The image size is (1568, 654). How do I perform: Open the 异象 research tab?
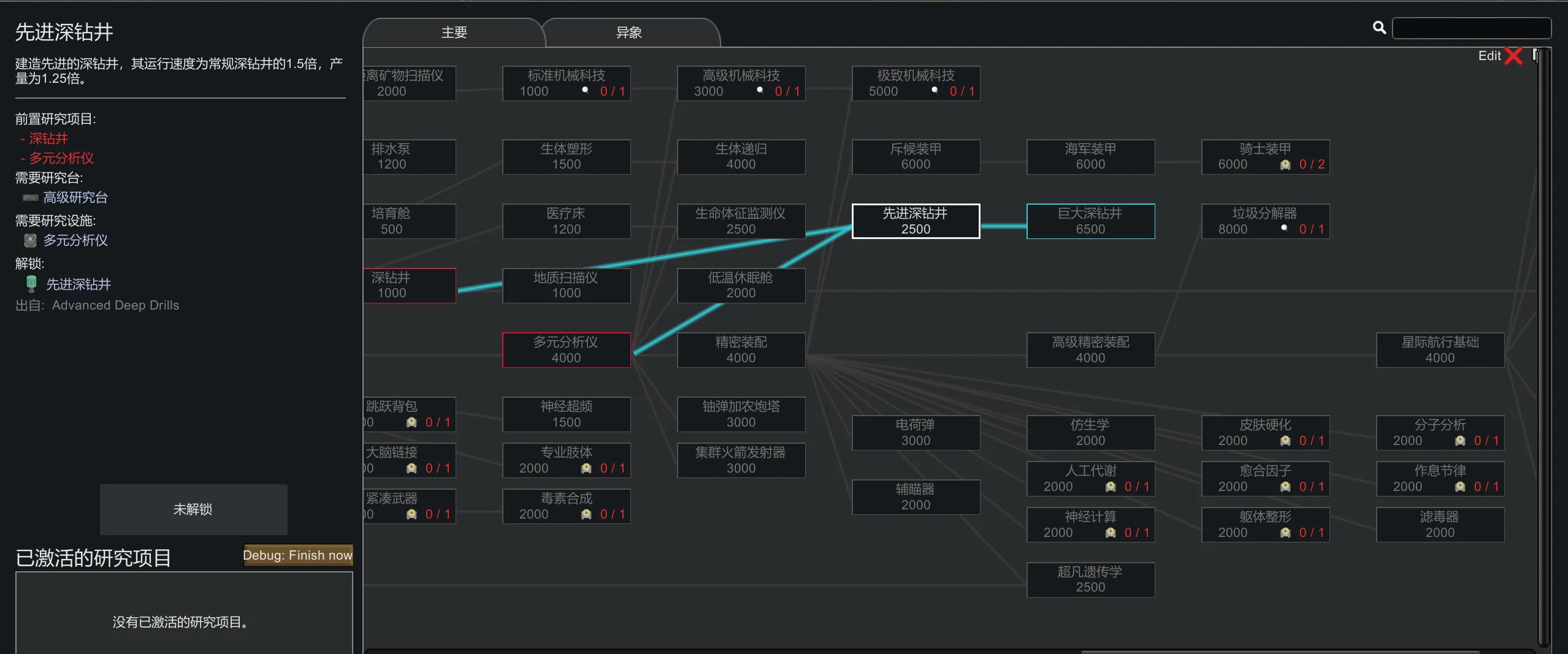[x=629, y=32]
